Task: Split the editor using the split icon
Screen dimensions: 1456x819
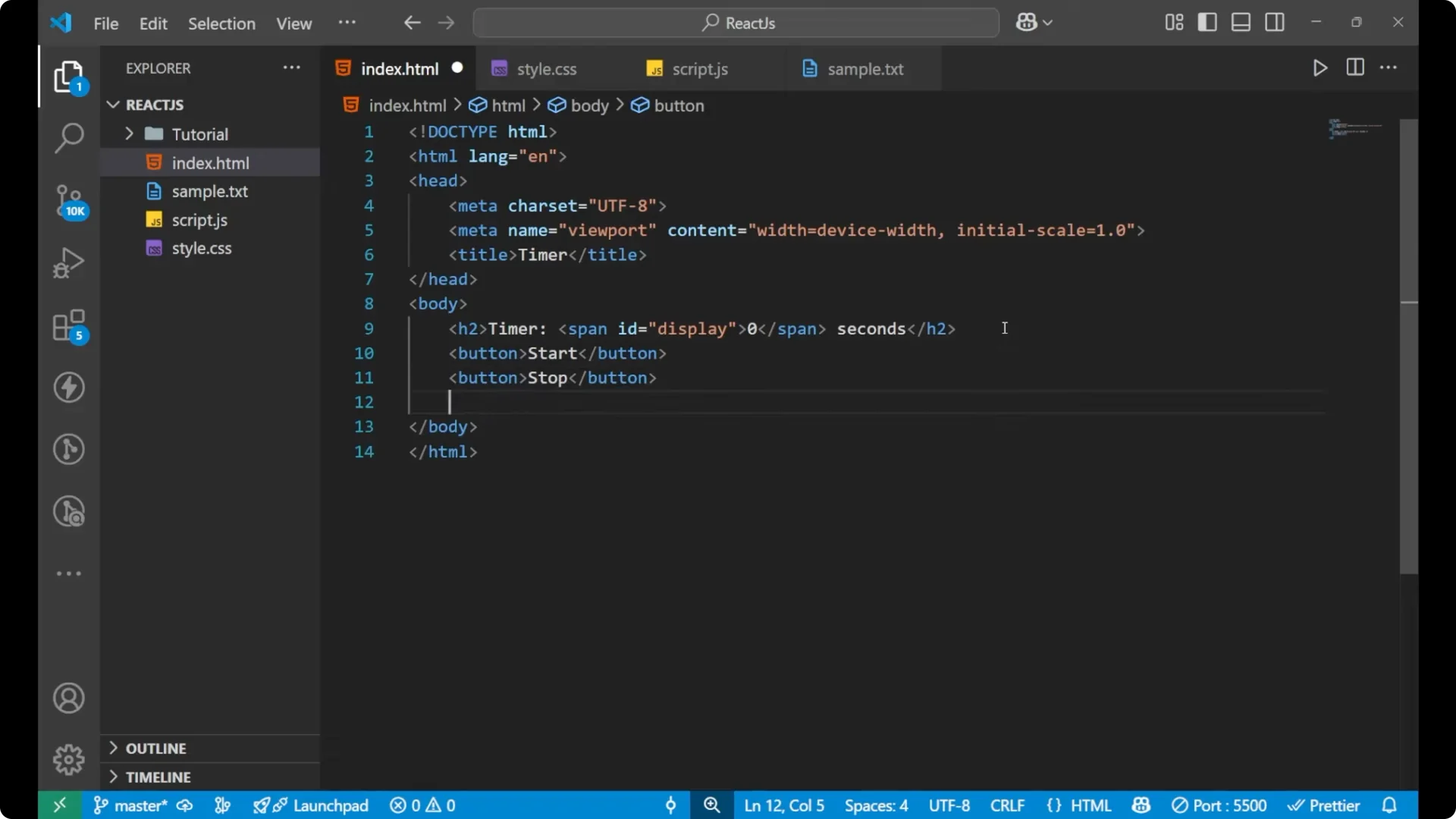Action: (1355, 67)
